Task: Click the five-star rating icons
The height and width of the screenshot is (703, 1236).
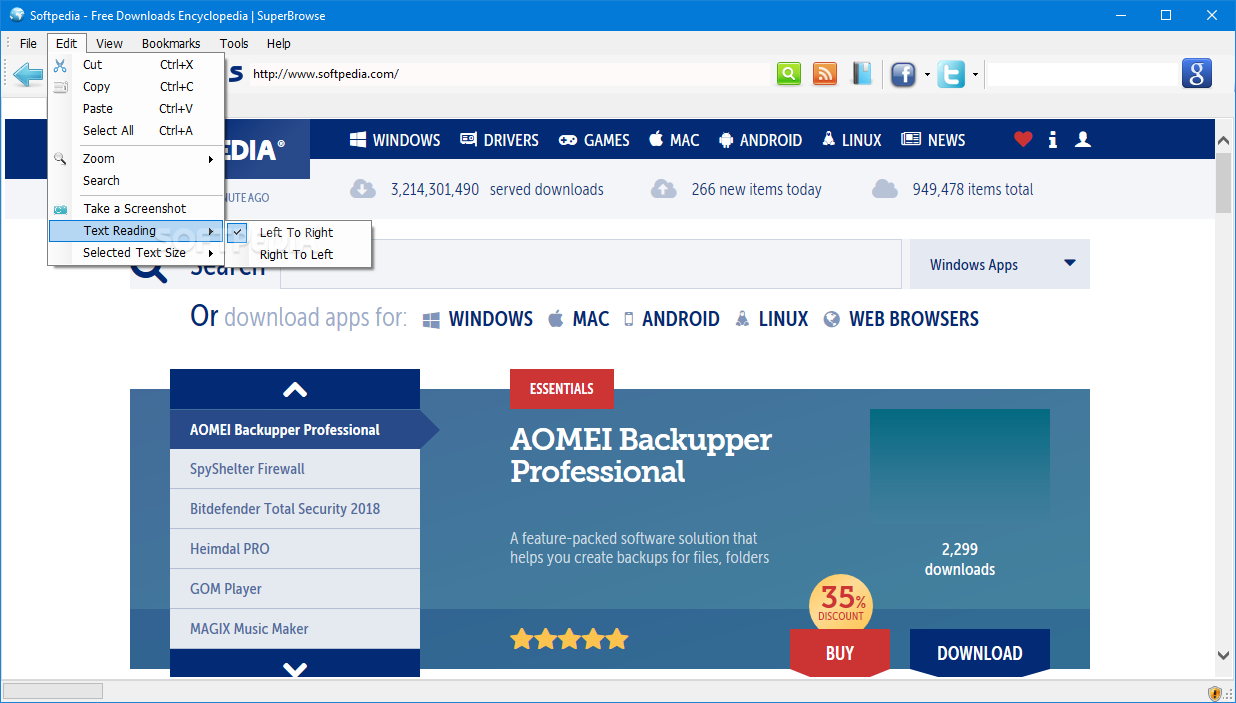Action: pyautogui.click(x=569, y=638)
